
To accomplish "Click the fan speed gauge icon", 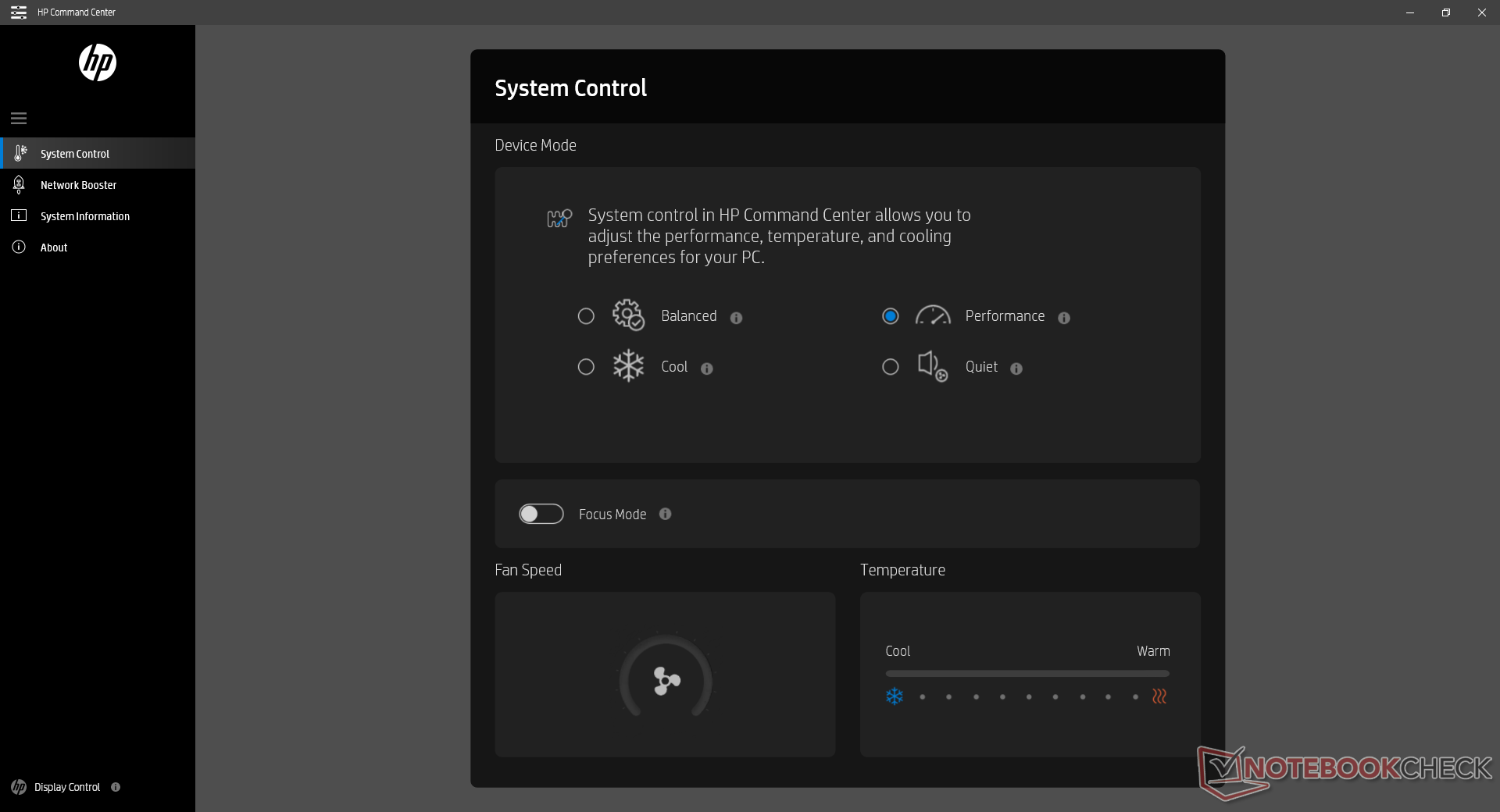I will (x=666, y=680).
